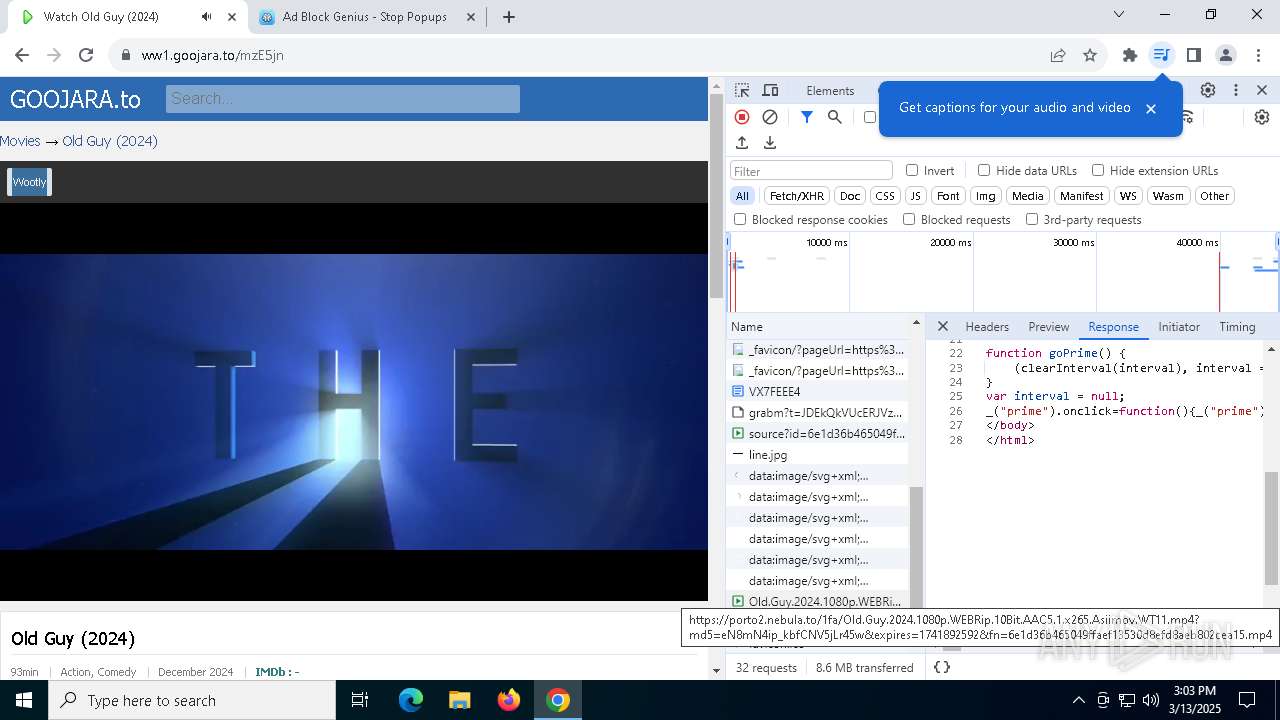Filter requests by Fetch/XHR
The image size is (1280, 720).
coord(797,196)
